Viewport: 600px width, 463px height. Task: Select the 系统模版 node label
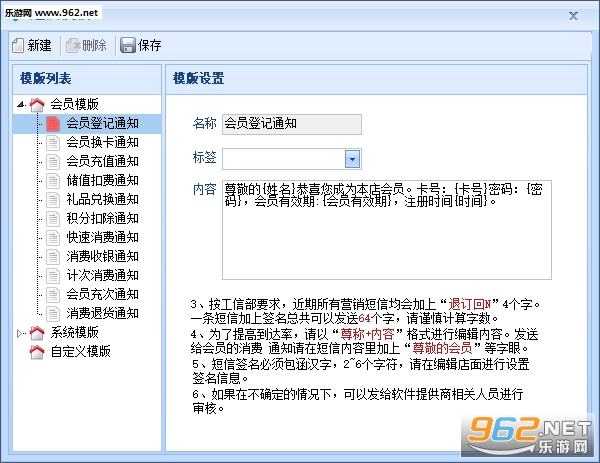pyautogui.click(x=75, y=333)
